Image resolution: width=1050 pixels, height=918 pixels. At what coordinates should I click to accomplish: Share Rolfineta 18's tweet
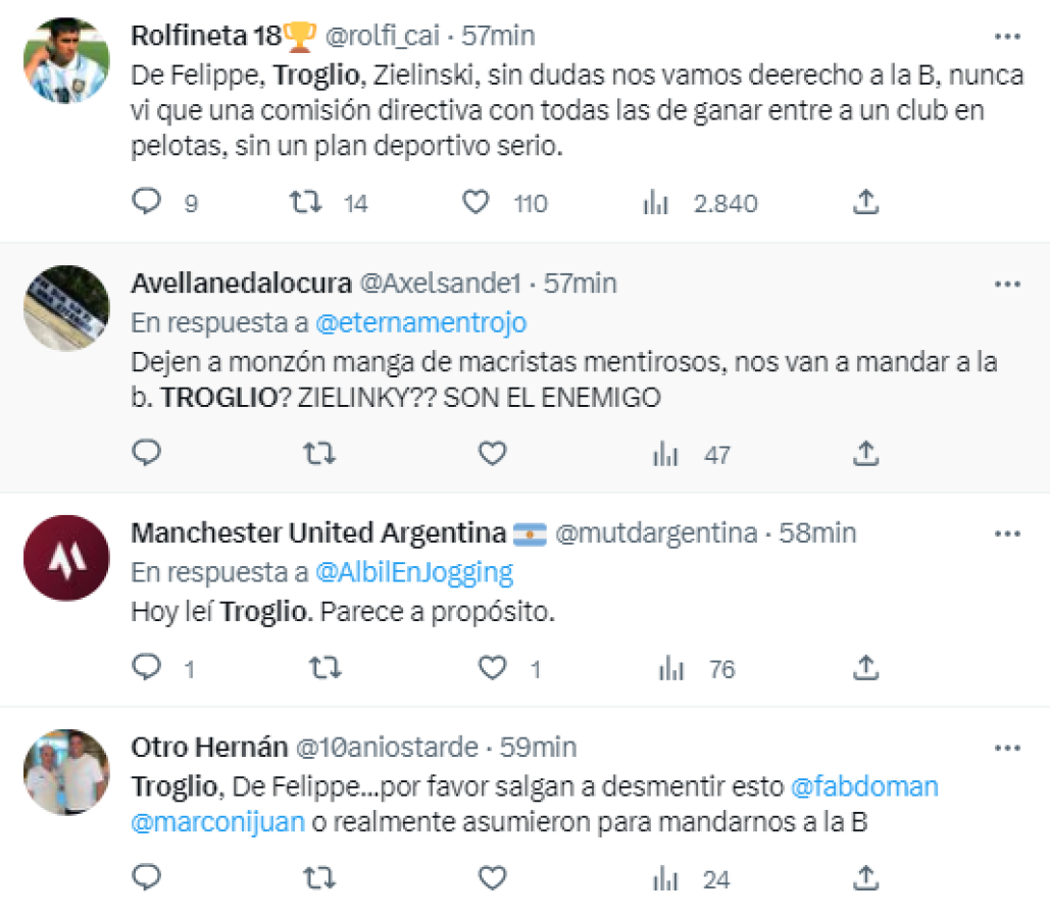point(868,202)
